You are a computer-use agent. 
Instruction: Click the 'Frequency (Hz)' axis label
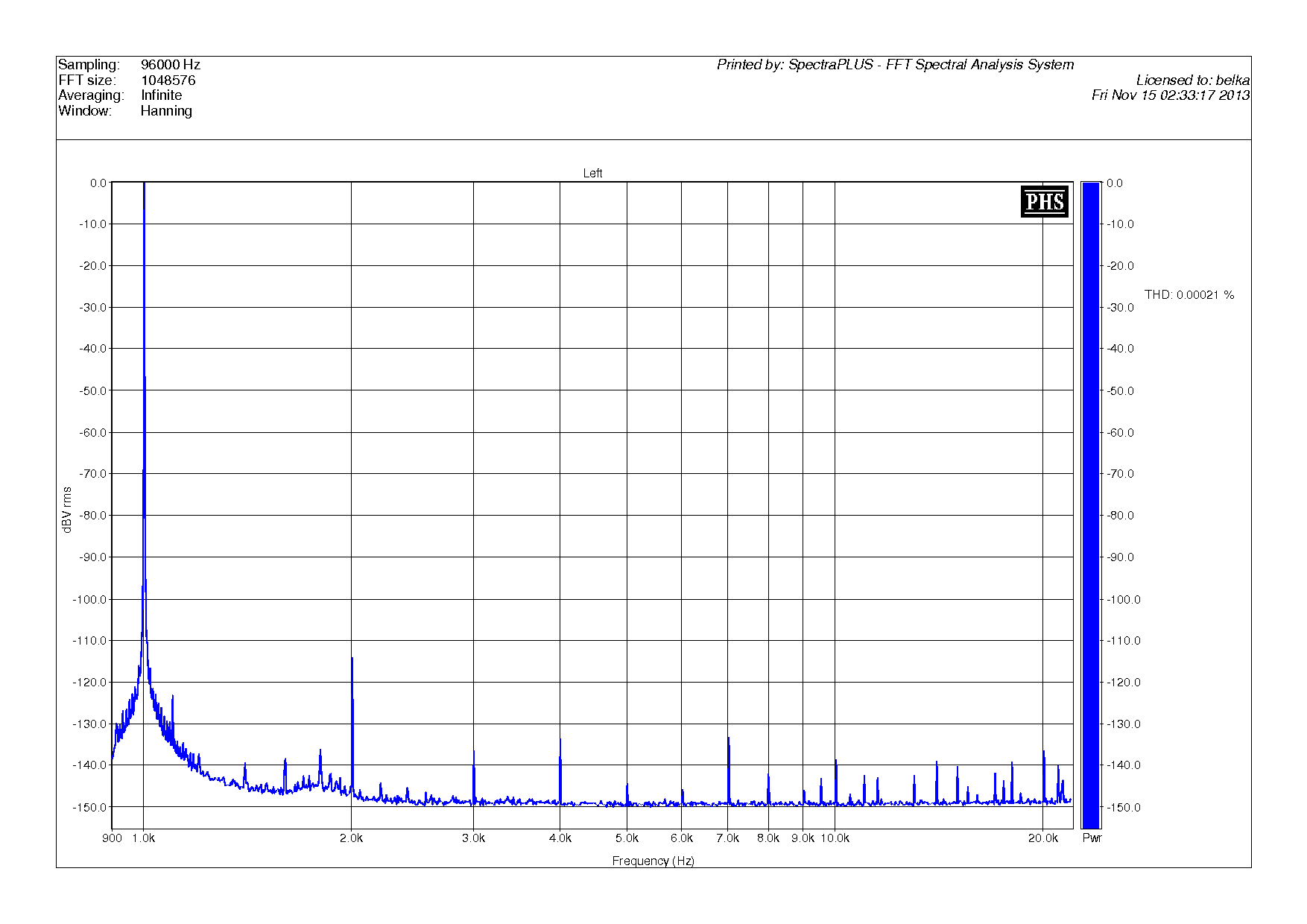tap(653, 861)
